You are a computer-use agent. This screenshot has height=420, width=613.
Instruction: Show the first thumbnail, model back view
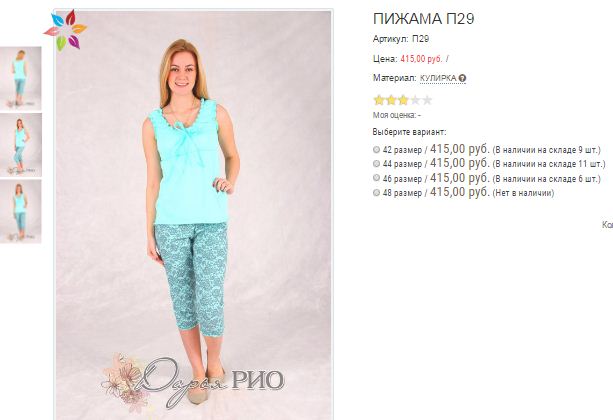[x=20, y=78]
